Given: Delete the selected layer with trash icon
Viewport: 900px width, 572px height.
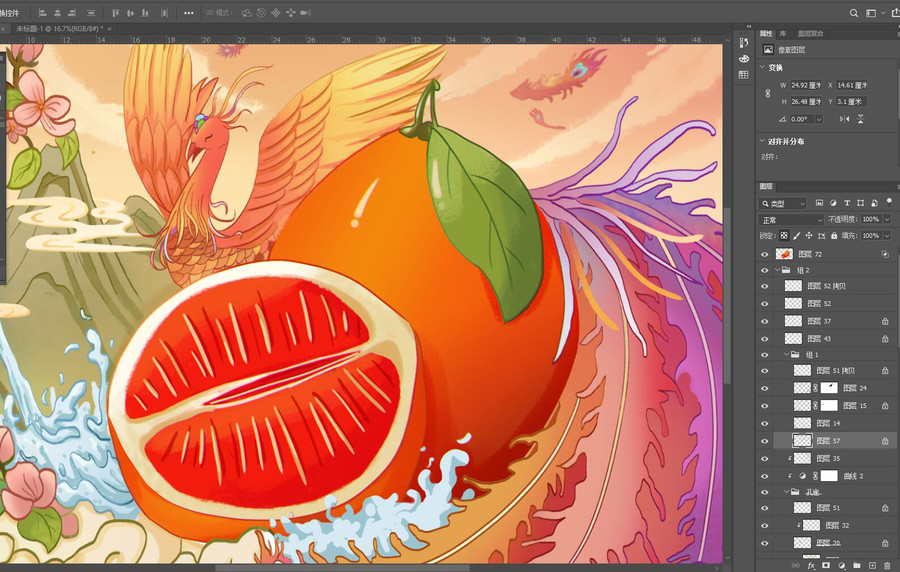Looking at the screenshot, I should pos(887,566).
